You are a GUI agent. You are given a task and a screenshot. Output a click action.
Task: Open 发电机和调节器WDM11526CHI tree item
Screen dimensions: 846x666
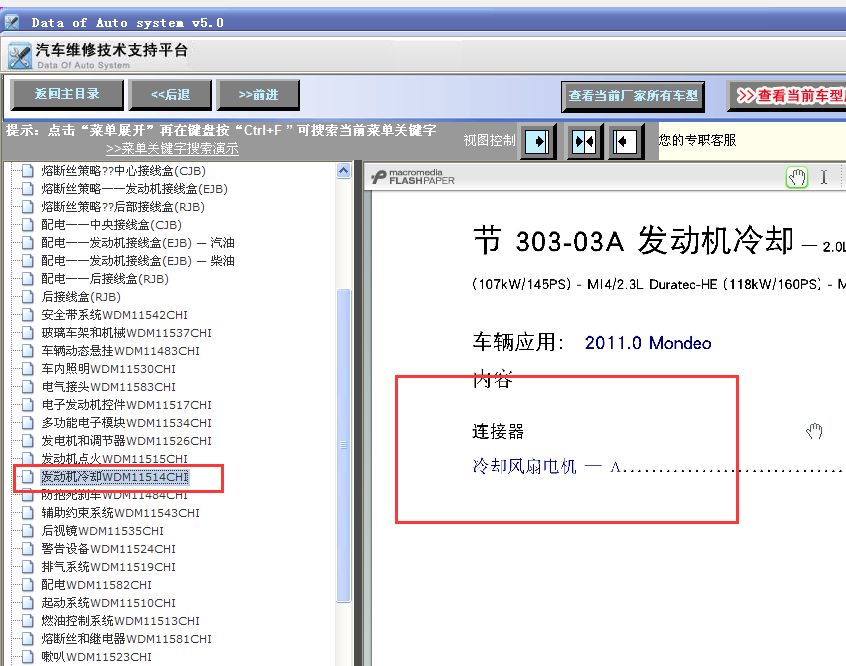pos(126,441)
